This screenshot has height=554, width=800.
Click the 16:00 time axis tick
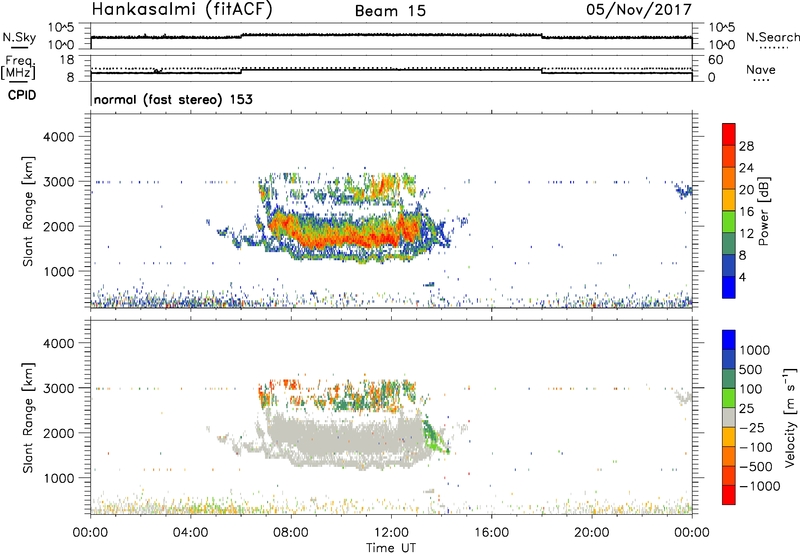tap(491, 533)
